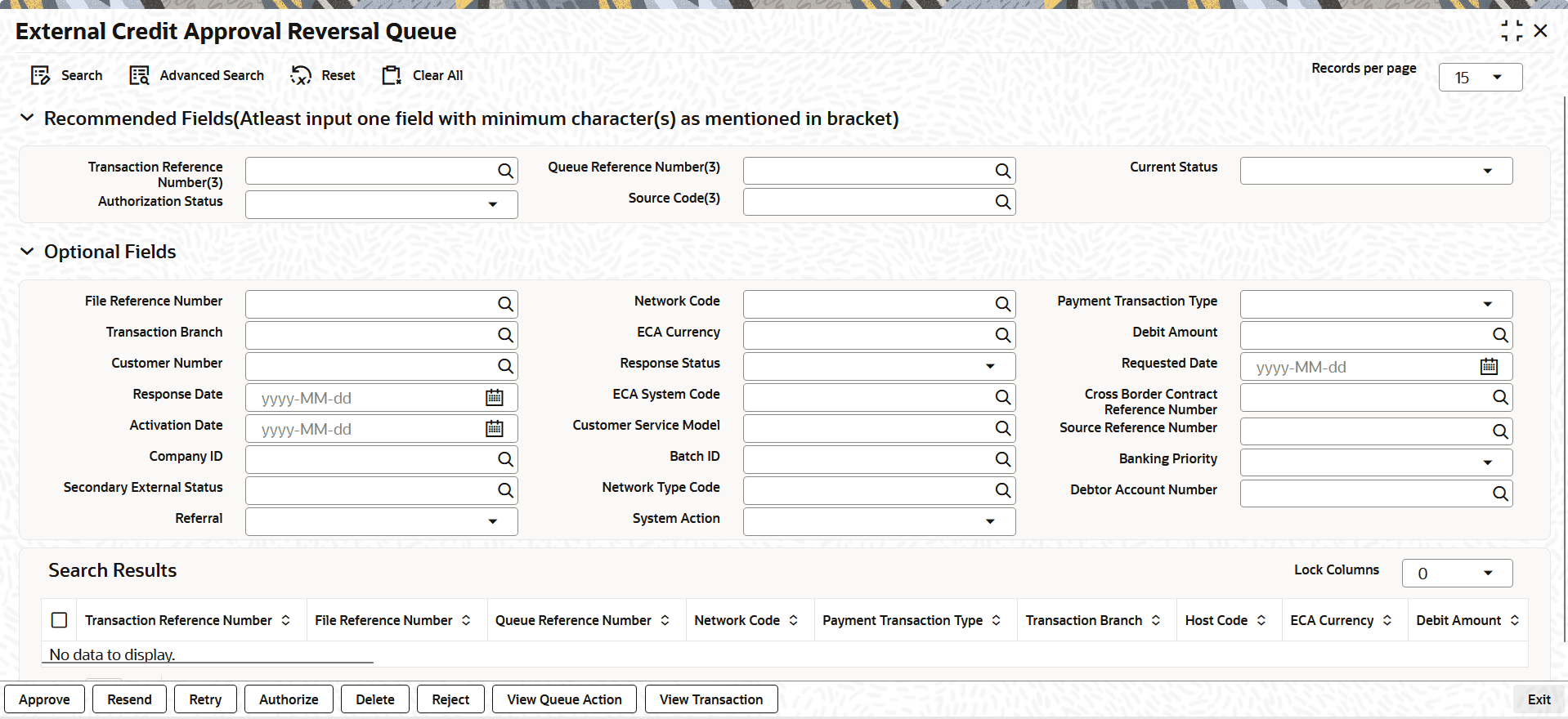Click the Reset icon
Image resolution: width=1568 pixels, height=719 pixels.
[301, 76]
